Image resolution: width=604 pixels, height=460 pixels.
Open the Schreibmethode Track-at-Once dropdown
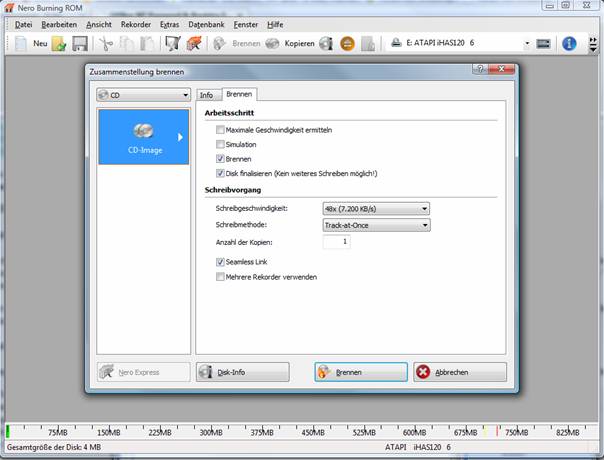click(x=376, y=225)
